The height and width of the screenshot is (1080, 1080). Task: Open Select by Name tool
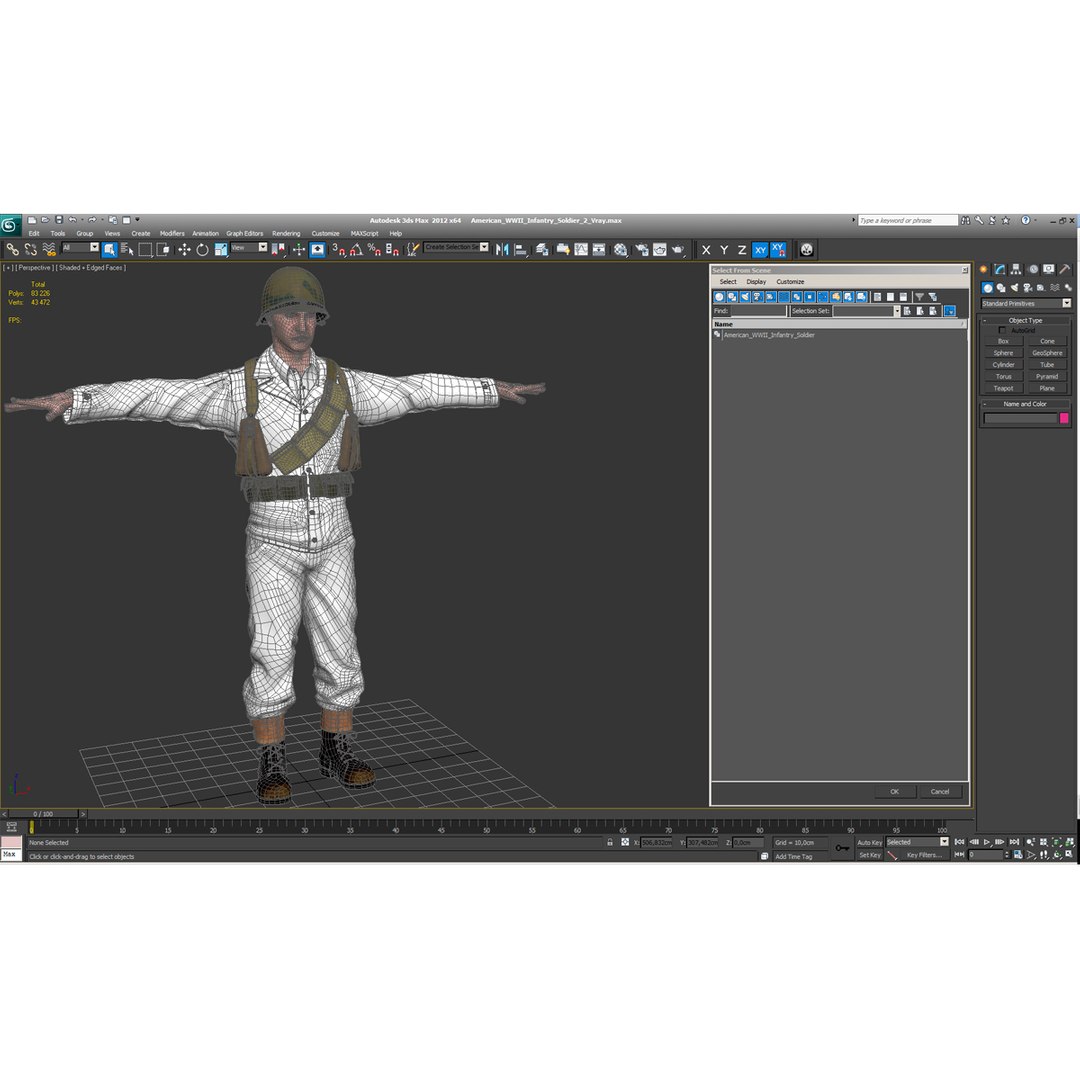[127, 249]
